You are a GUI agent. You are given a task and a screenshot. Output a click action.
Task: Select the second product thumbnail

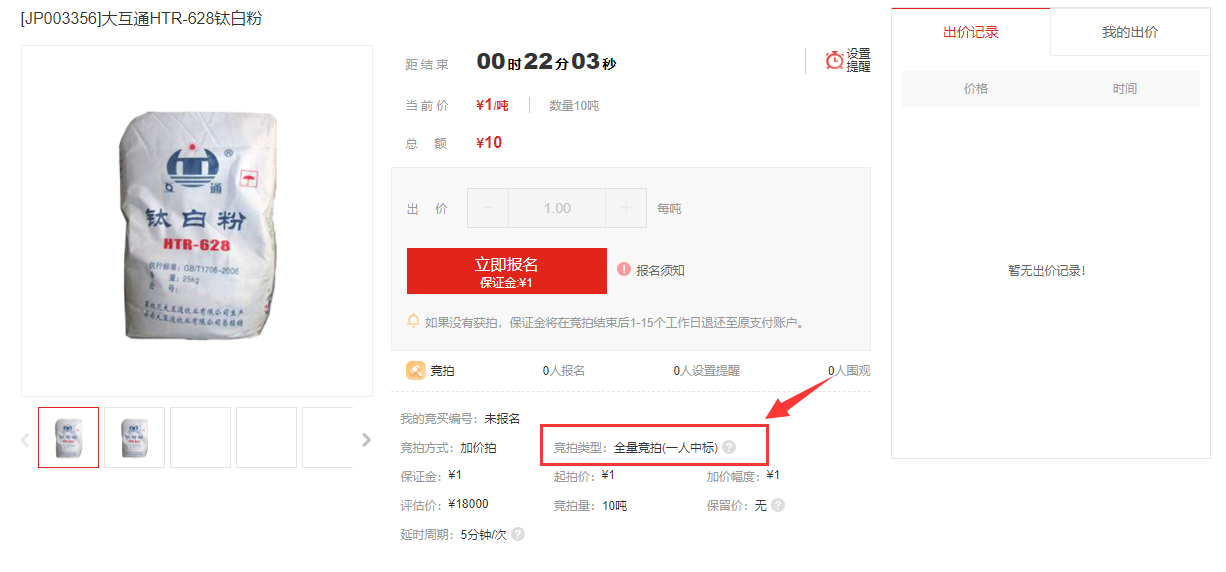point(135,437)
